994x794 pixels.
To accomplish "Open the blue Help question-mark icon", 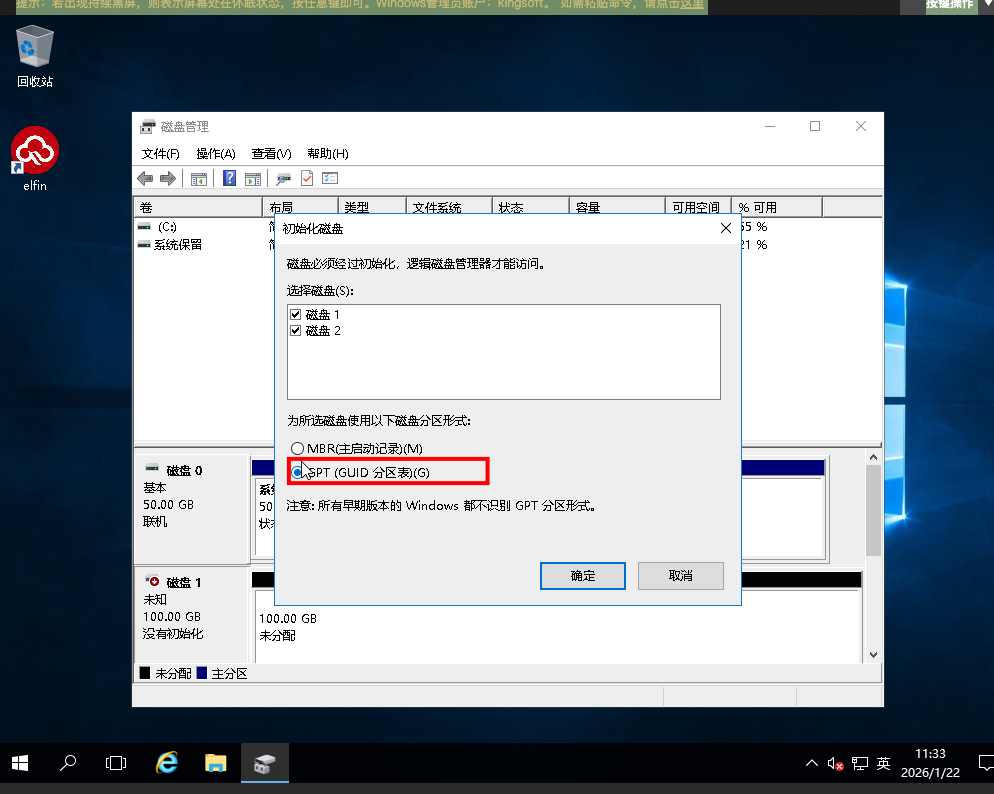I will (x=229, y=179).
